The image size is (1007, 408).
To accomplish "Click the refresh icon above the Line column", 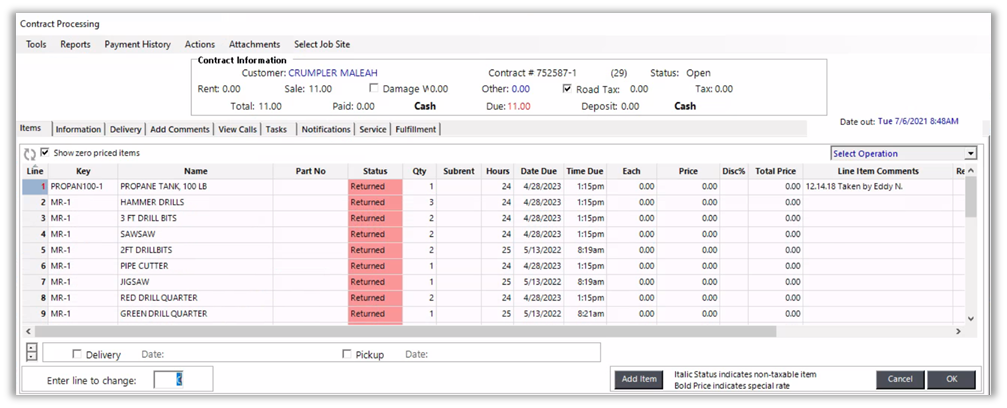I will [30, 154].
